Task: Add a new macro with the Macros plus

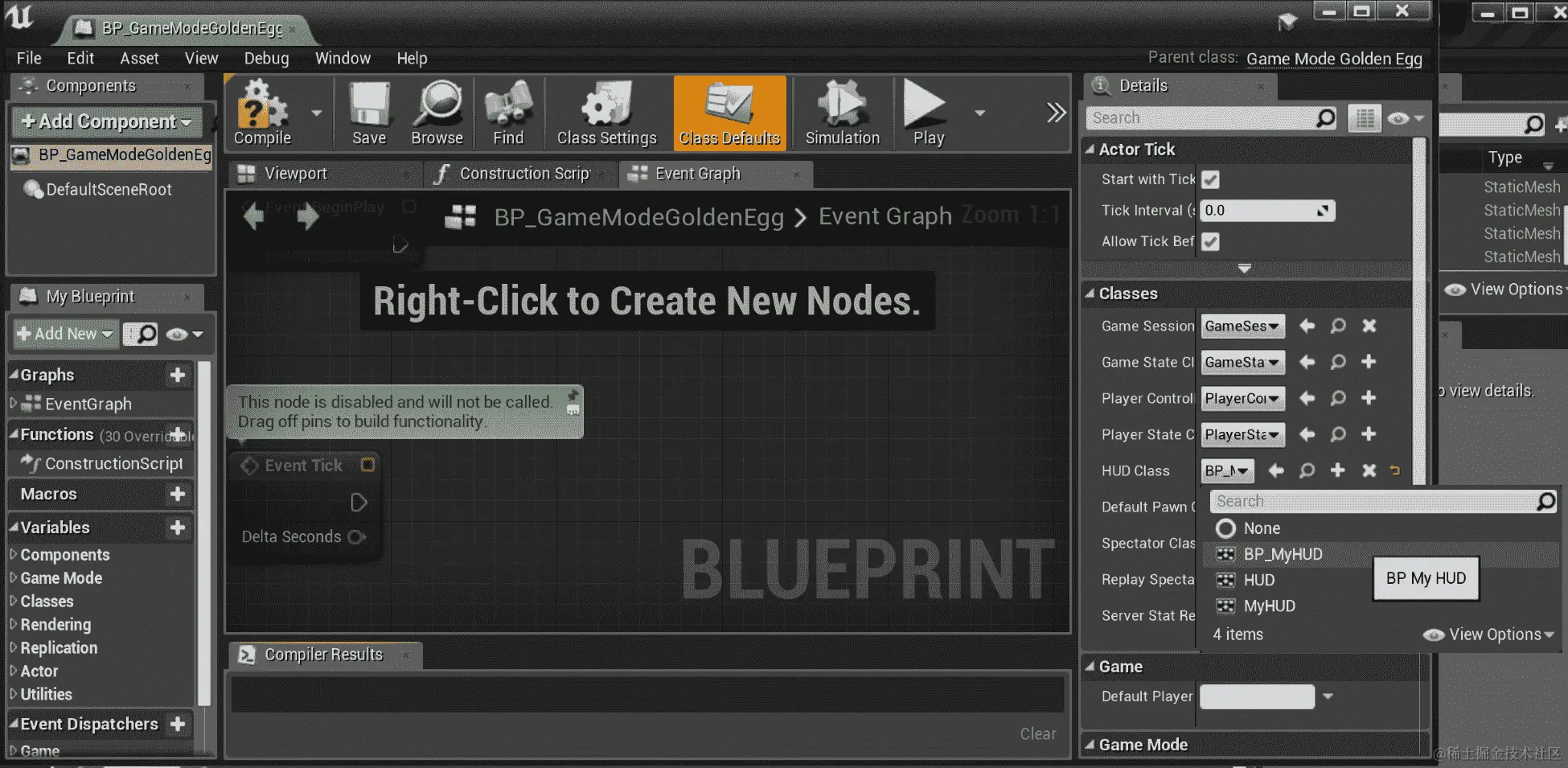Action: (178, 494)
